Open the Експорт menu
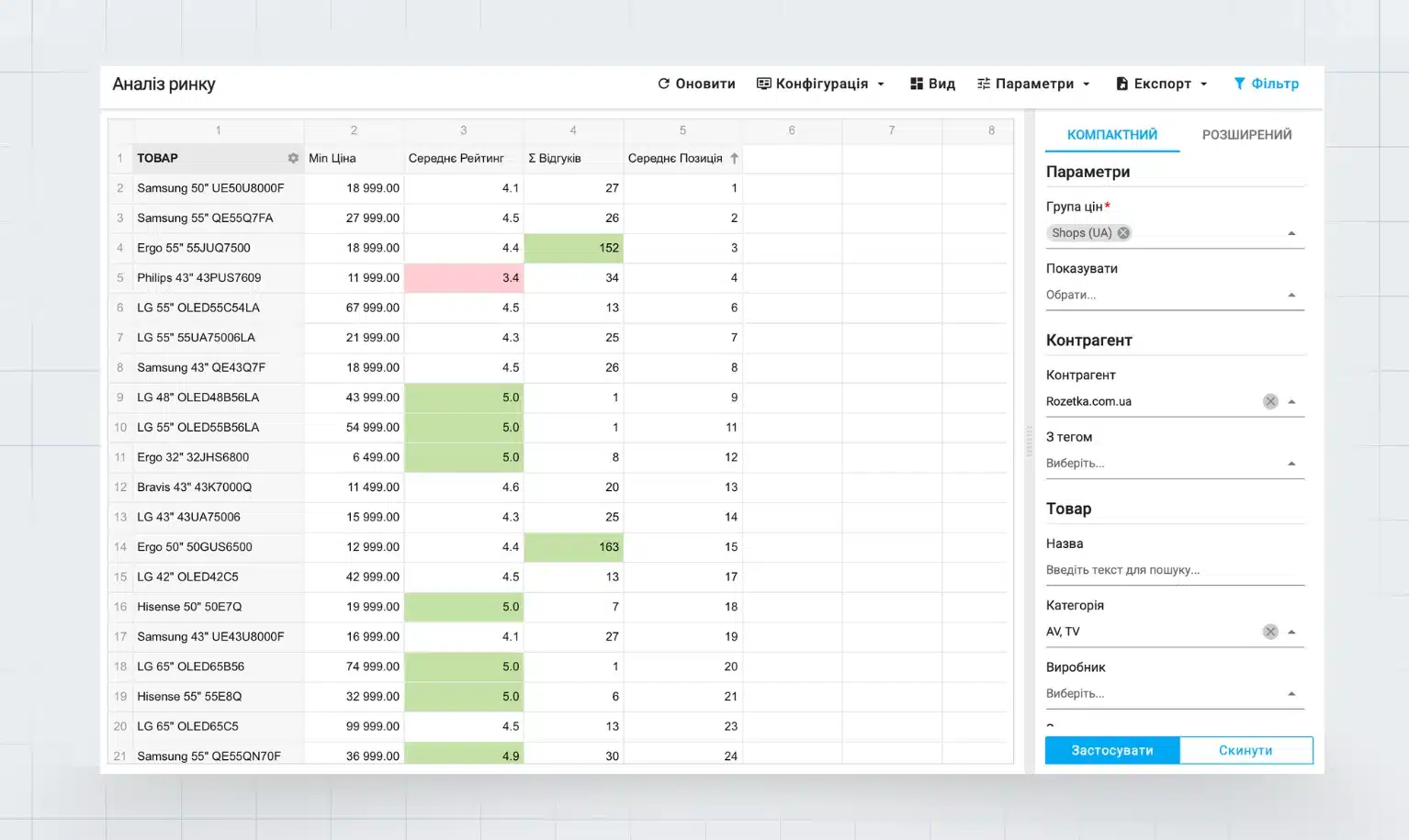1409x840 pixels. (1161, 84)
